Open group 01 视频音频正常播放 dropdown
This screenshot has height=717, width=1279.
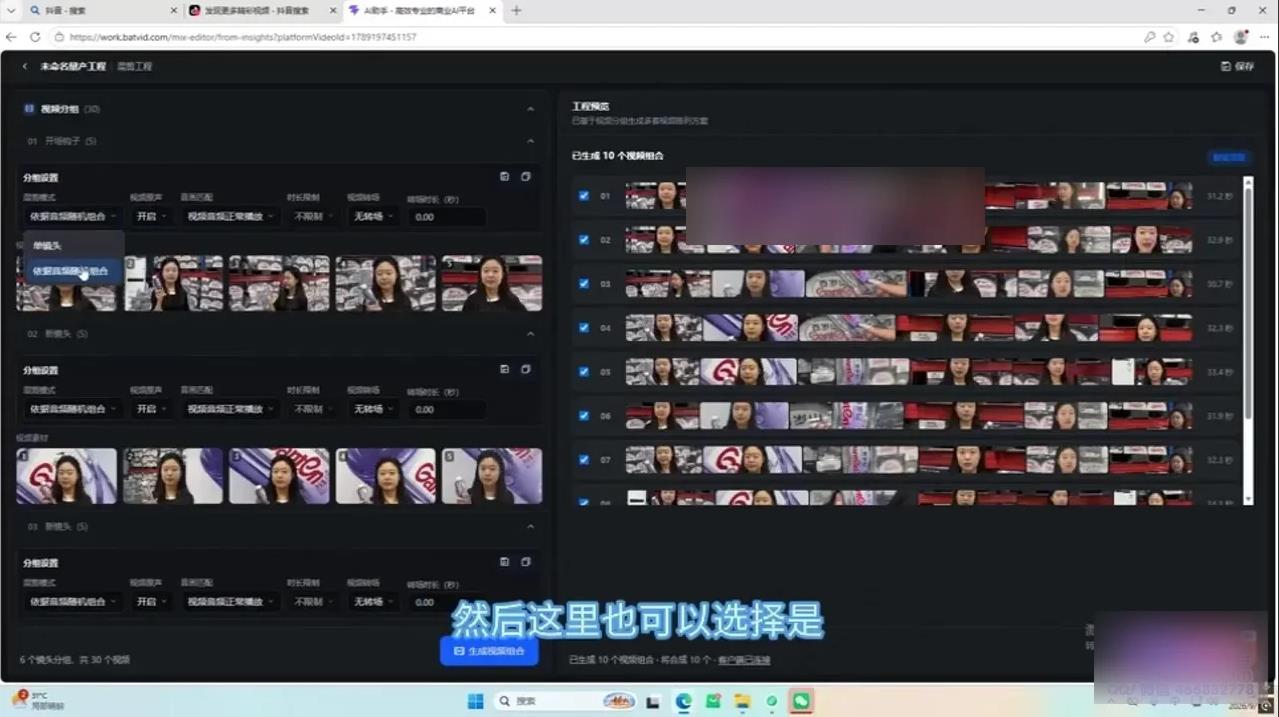[x=232, y=216]
